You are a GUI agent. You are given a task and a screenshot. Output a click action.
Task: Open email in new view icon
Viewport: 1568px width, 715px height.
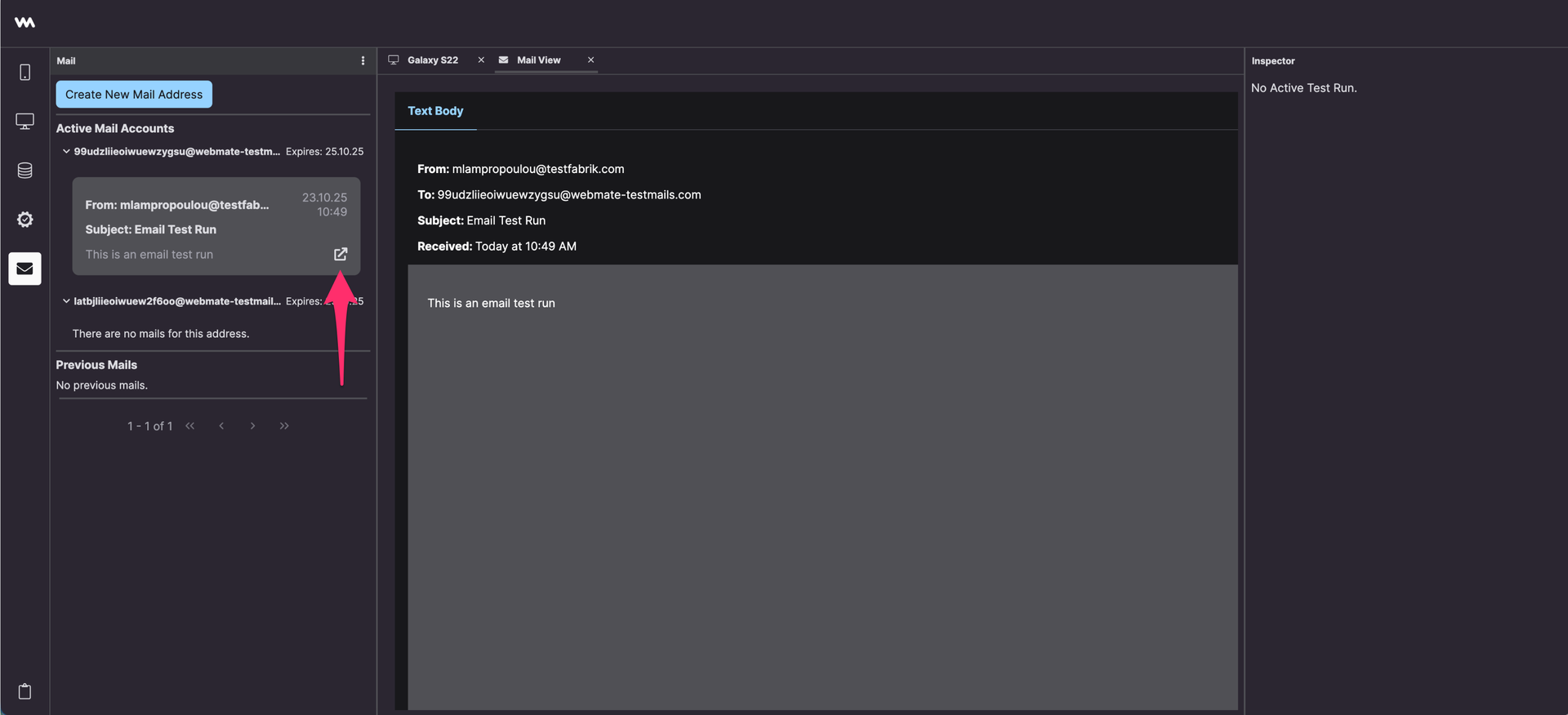pyautogui.click(x=341, y=254)
